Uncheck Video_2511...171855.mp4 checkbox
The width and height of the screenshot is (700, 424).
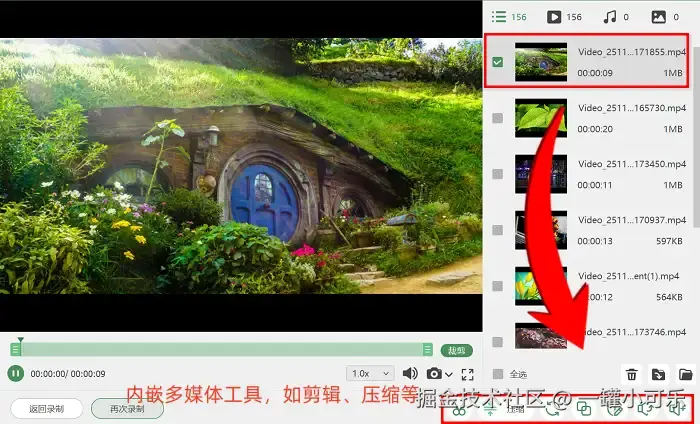point(497,62)
